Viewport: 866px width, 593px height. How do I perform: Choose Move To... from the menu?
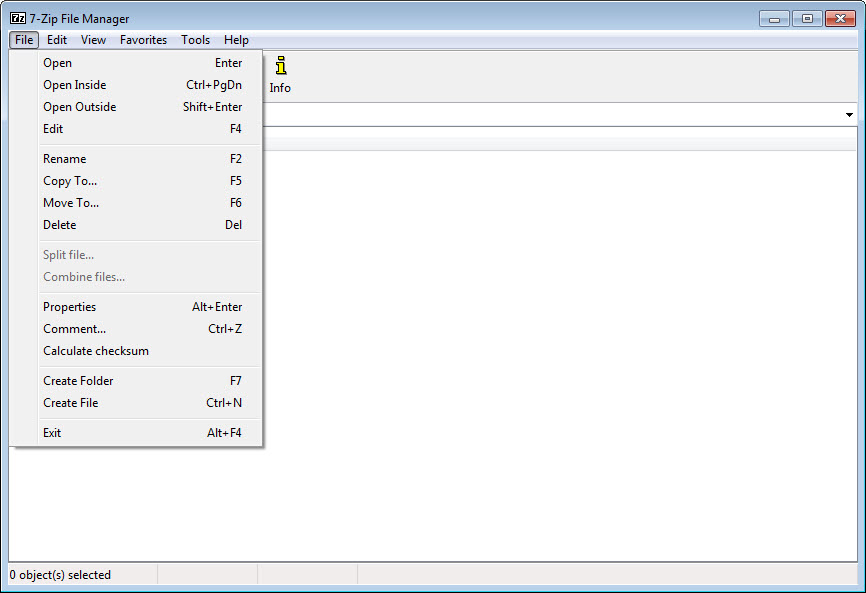pyautogui.click(x=142, y=203)
